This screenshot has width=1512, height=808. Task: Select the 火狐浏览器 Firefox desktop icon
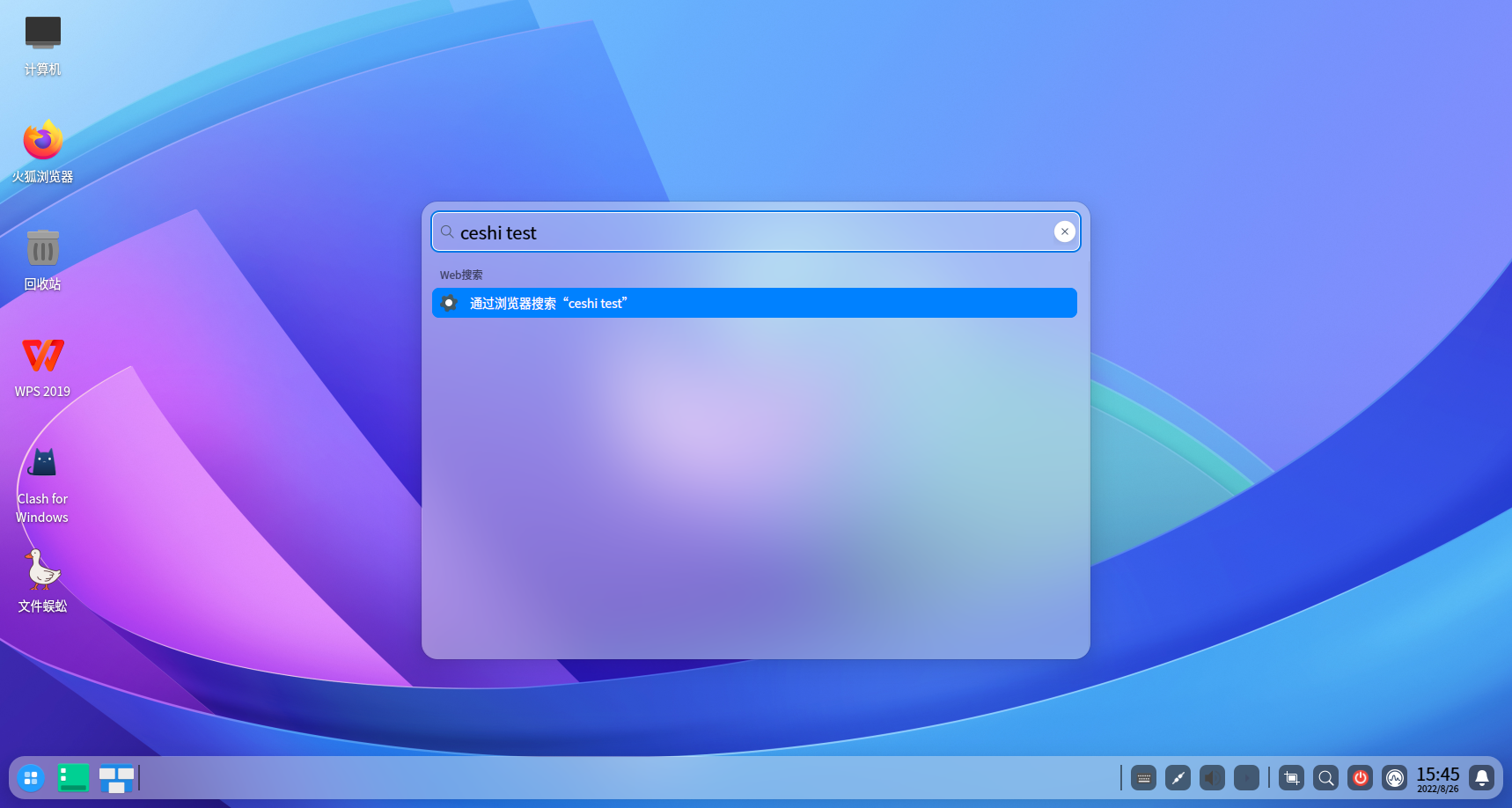(x=42, y=151)
